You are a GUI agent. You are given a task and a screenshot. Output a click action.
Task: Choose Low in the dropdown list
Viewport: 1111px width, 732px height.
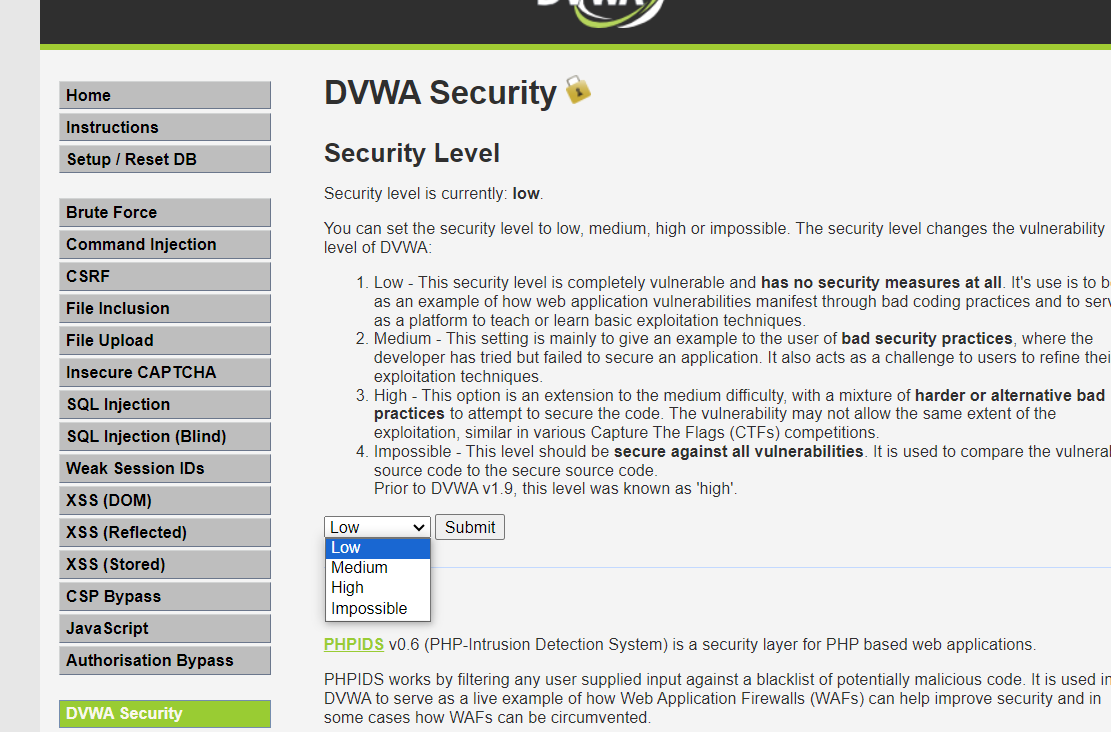(x=378, y=548)
